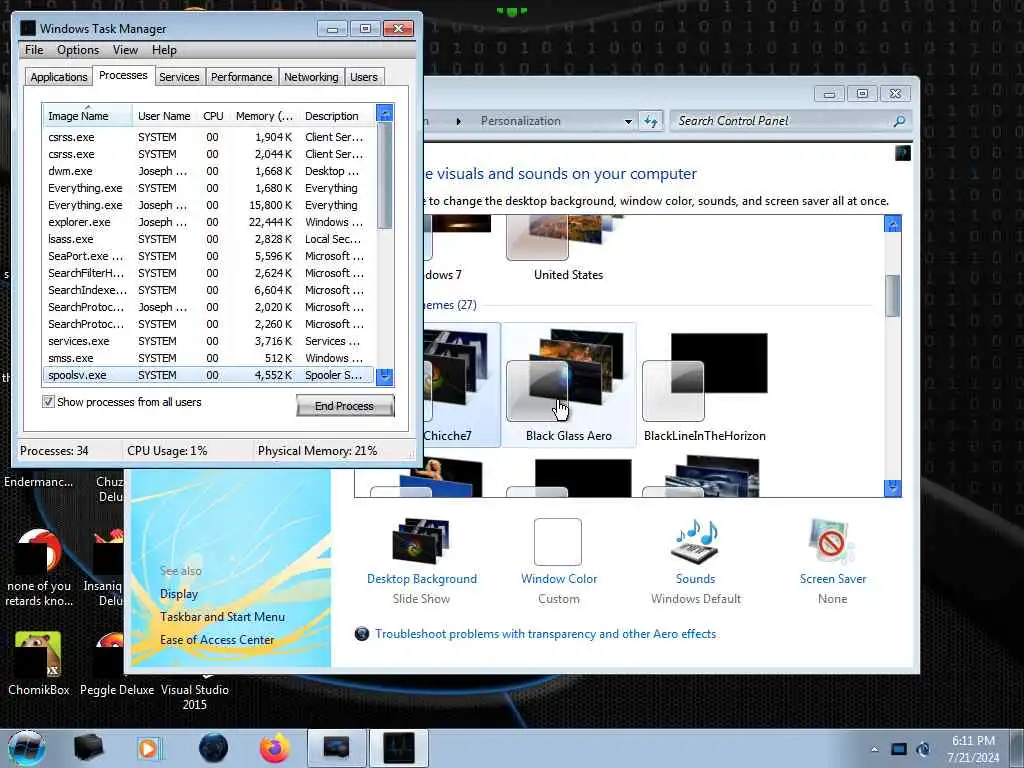Switch to the Networking tab

tap(311, 77)
